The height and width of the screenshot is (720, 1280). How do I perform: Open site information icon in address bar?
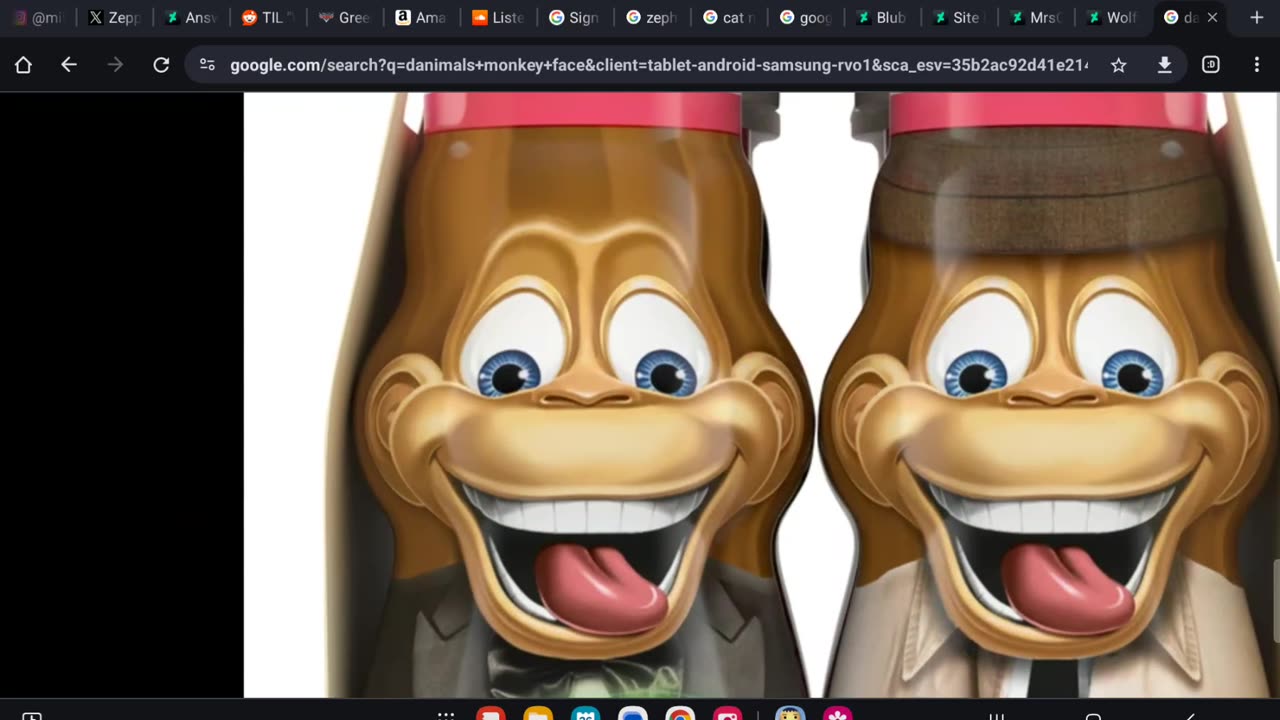207,65
